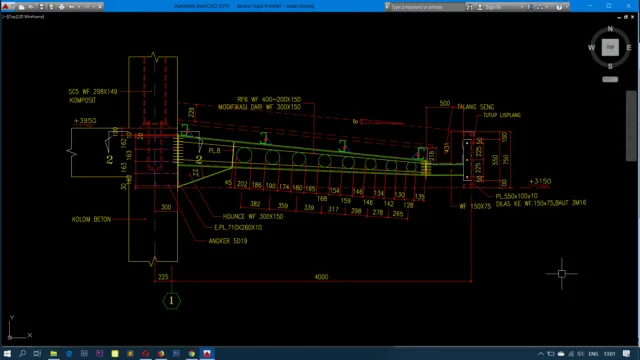Image resolution: width=640 pixels, height=360 pixels.
Task: Click the N direction on ViewCube compass
Action: (610, 29)
